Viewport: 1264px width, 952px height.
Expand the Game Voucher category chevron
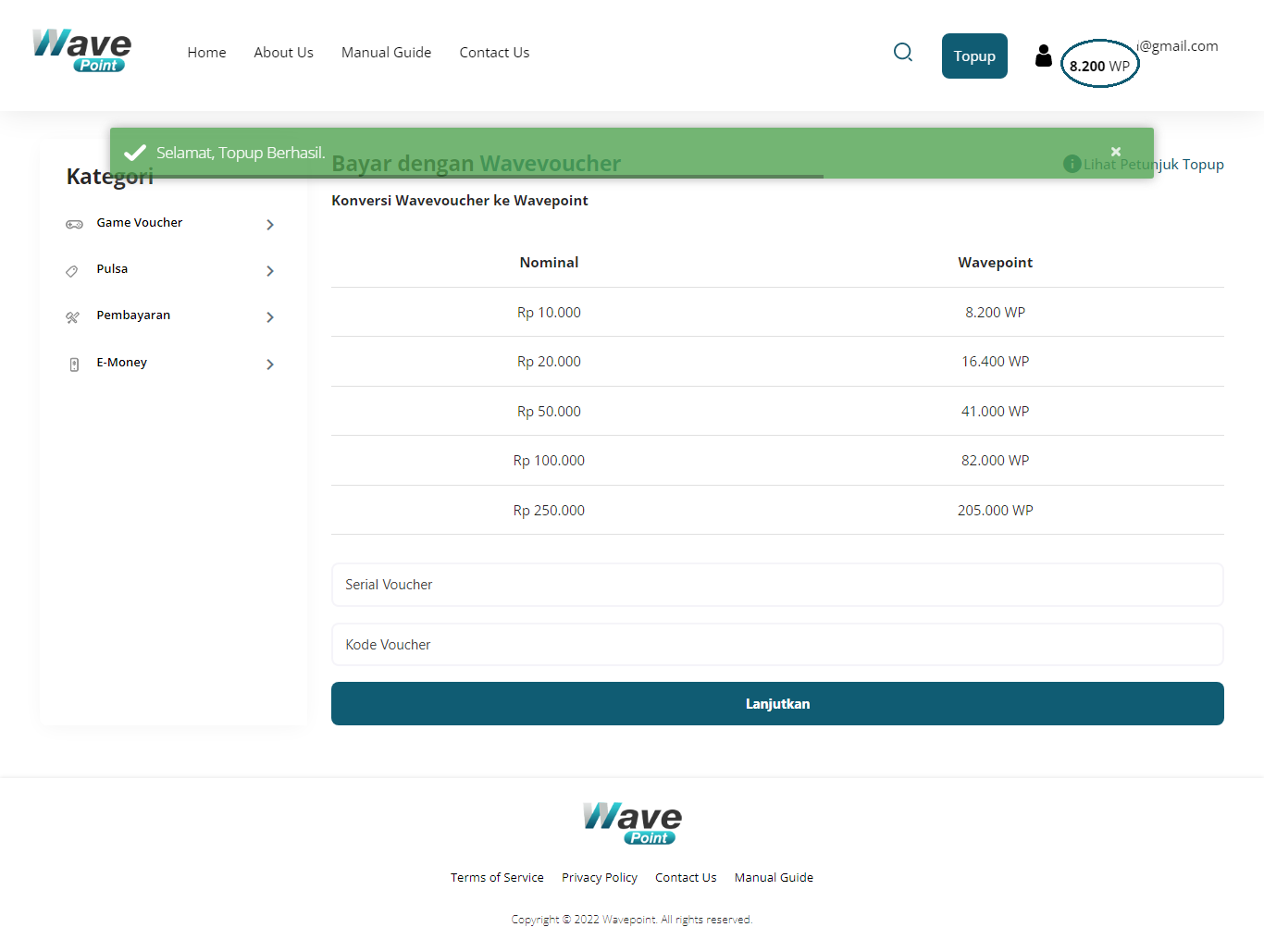(x=270, y=225)
